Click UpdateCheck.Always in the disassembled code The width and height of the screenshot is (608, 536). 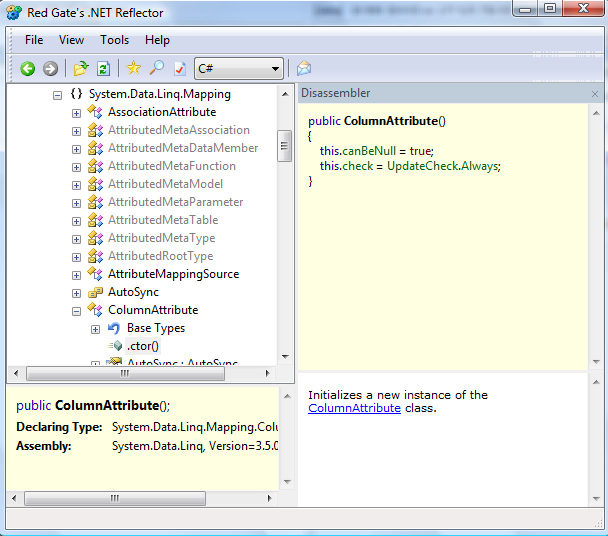tap(443, 166)
